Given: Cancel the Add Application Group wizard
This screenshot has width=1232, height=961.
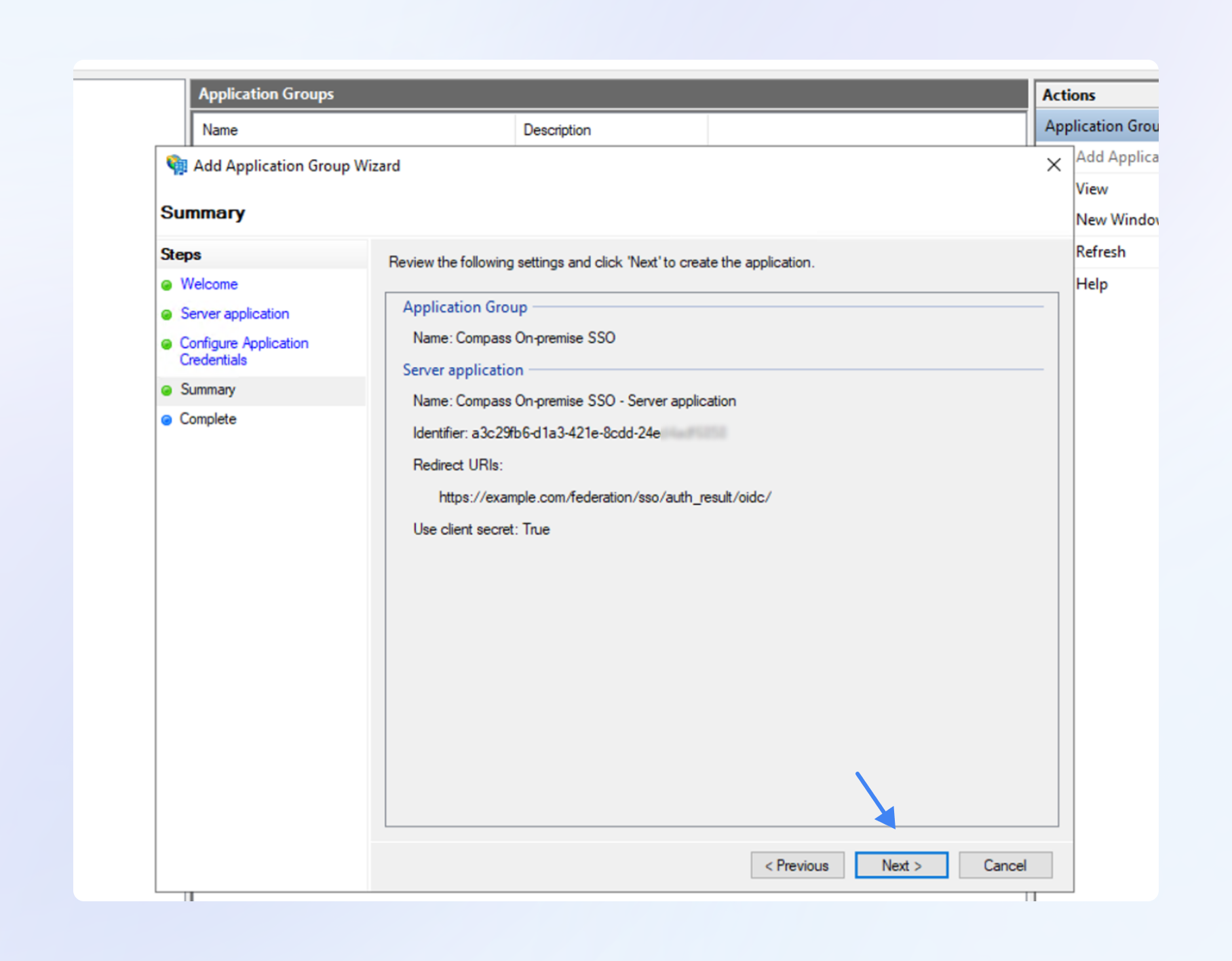Looking at the screenshot, I should (x=1005, y=865).
